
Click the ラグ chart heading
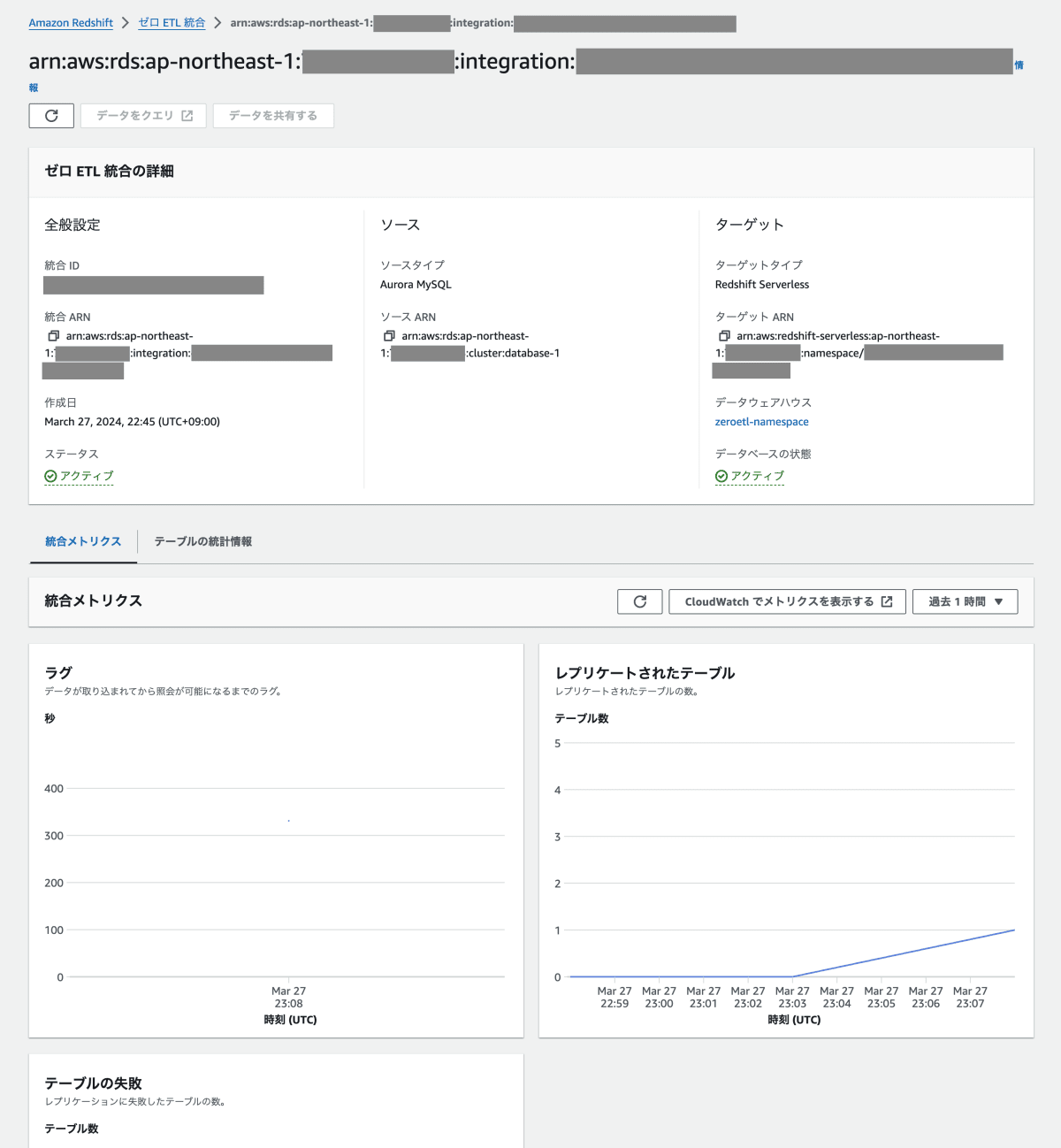point(58,673)
